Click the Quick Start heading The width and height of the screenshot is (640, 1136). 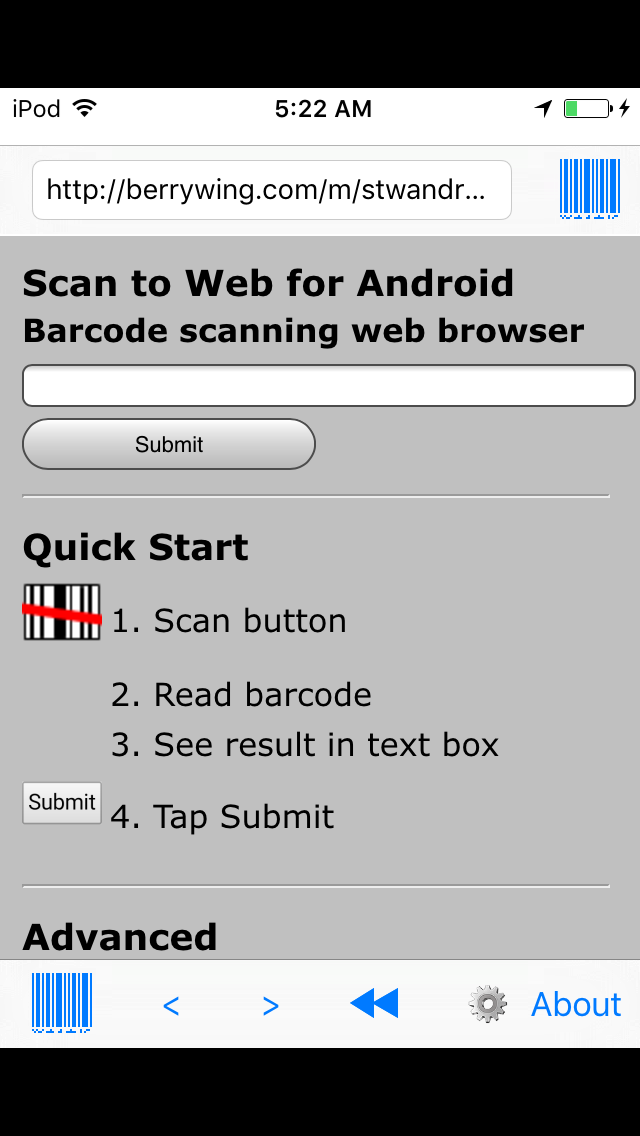point(136,547)
